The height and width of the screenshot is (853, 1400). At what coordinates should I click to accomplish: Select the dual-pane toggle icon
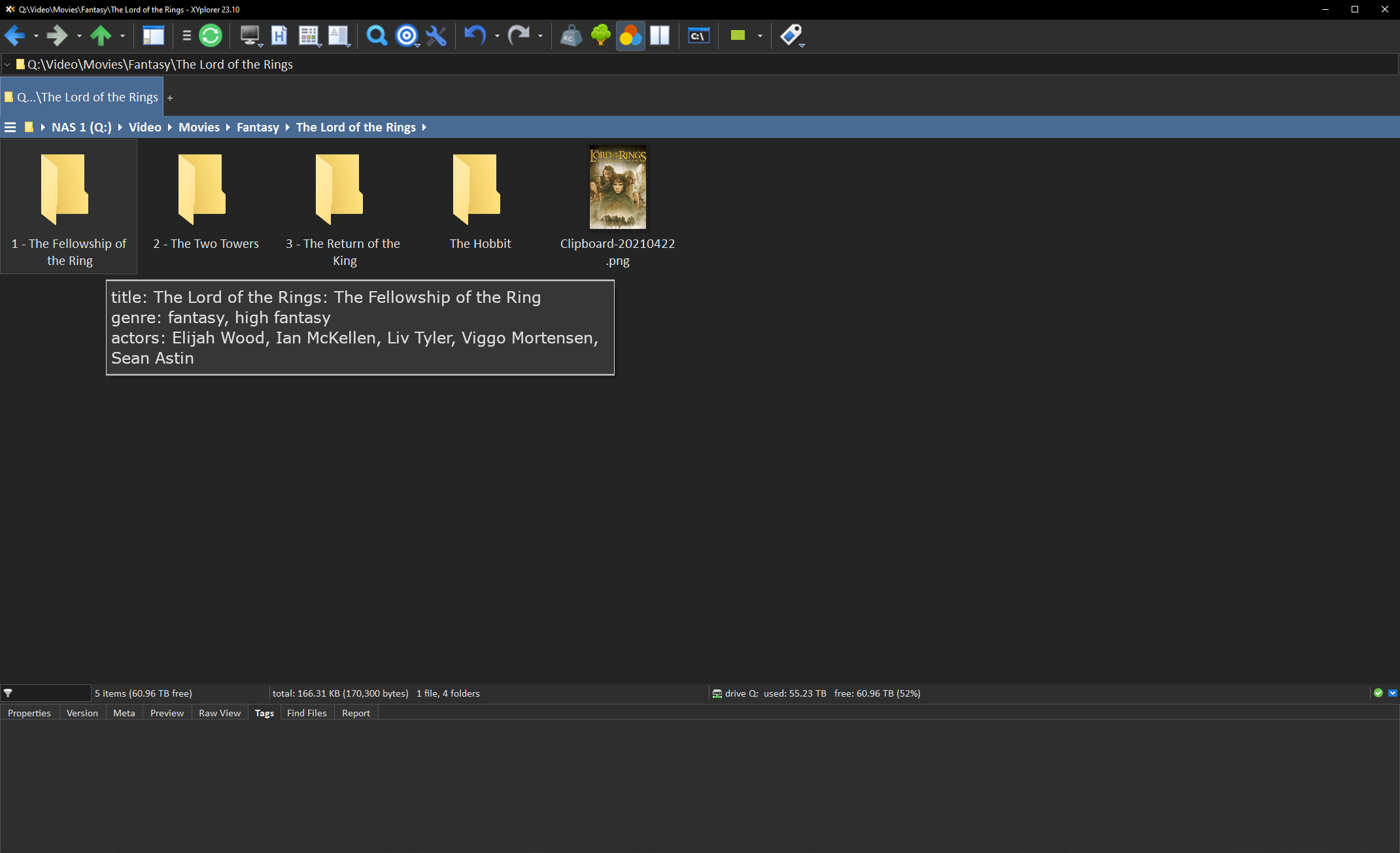[659, 35]
